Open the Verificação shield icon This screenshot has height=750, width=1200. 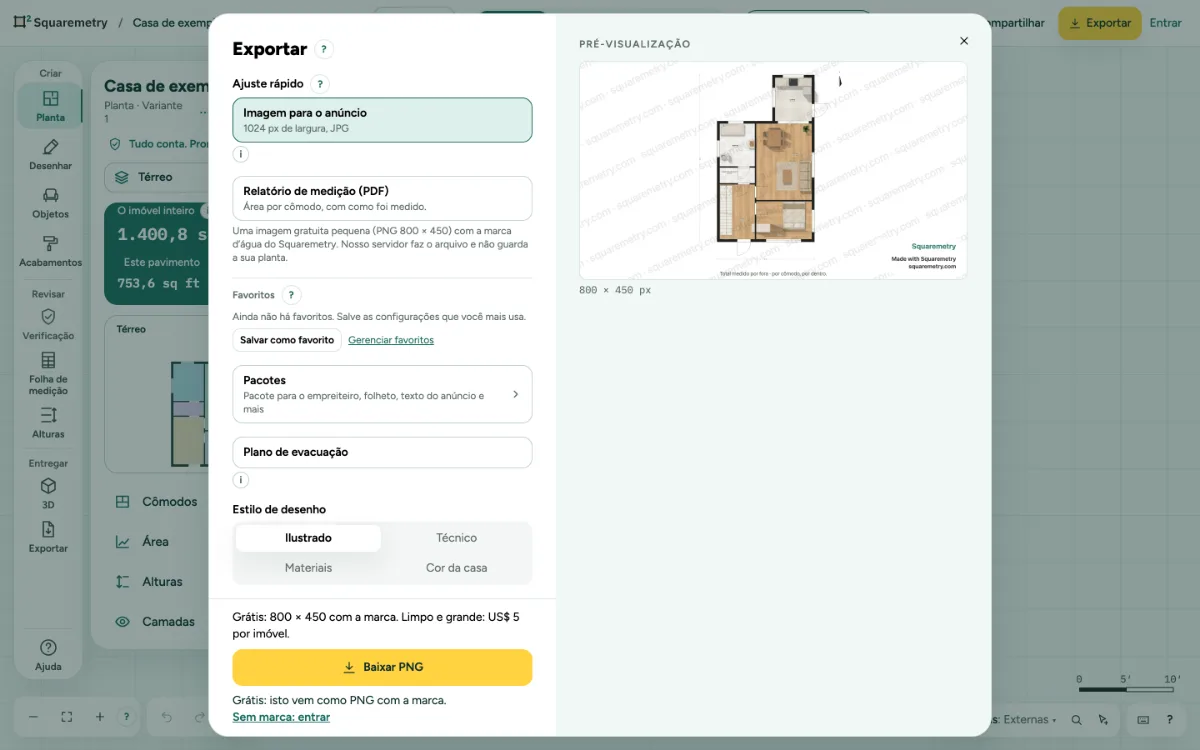click(48, 325)
